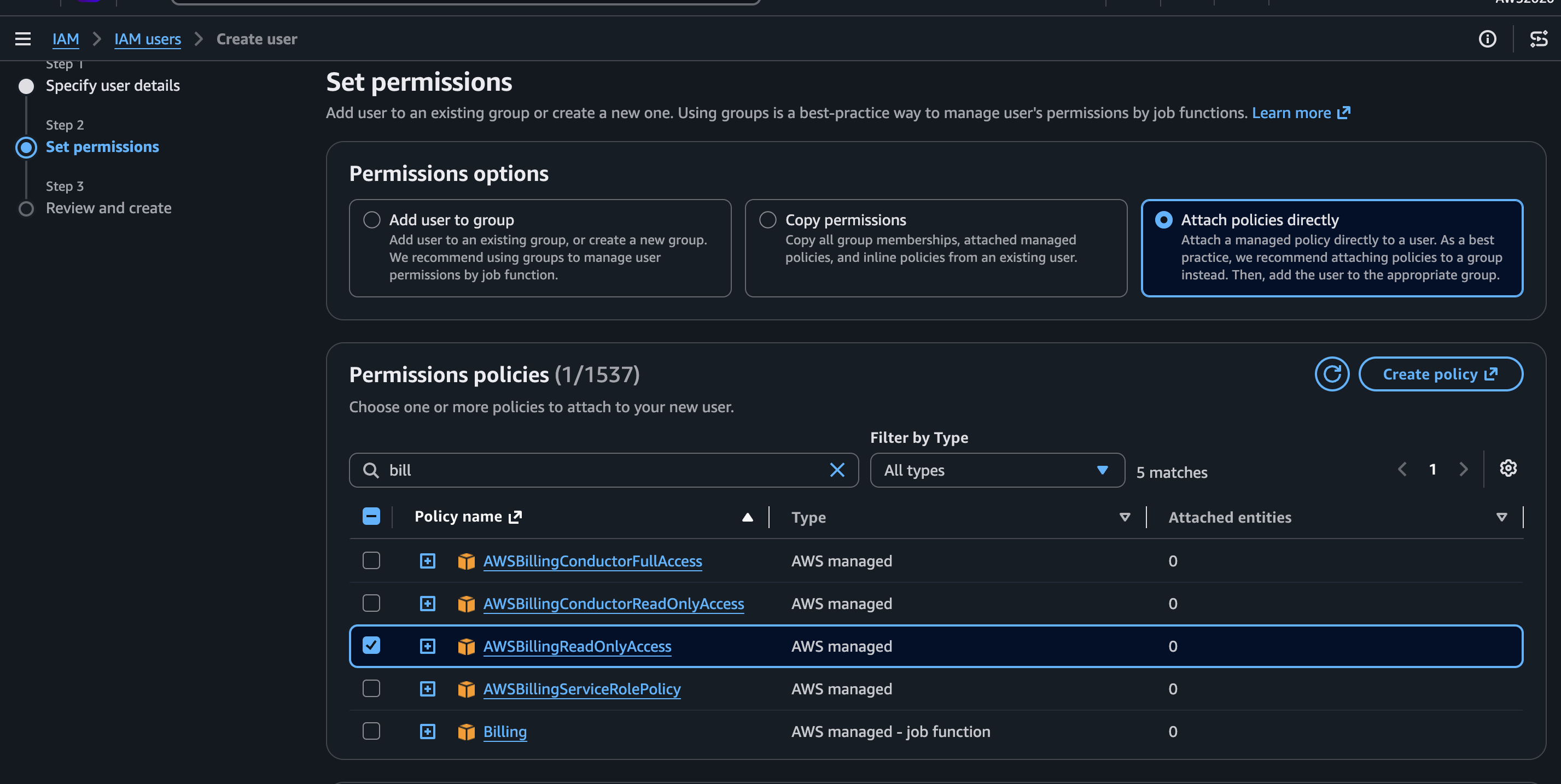Sort the Type column with its arrow
Image resolution: width=1561 pixels, height=784 pixels.
(1124, 517)
